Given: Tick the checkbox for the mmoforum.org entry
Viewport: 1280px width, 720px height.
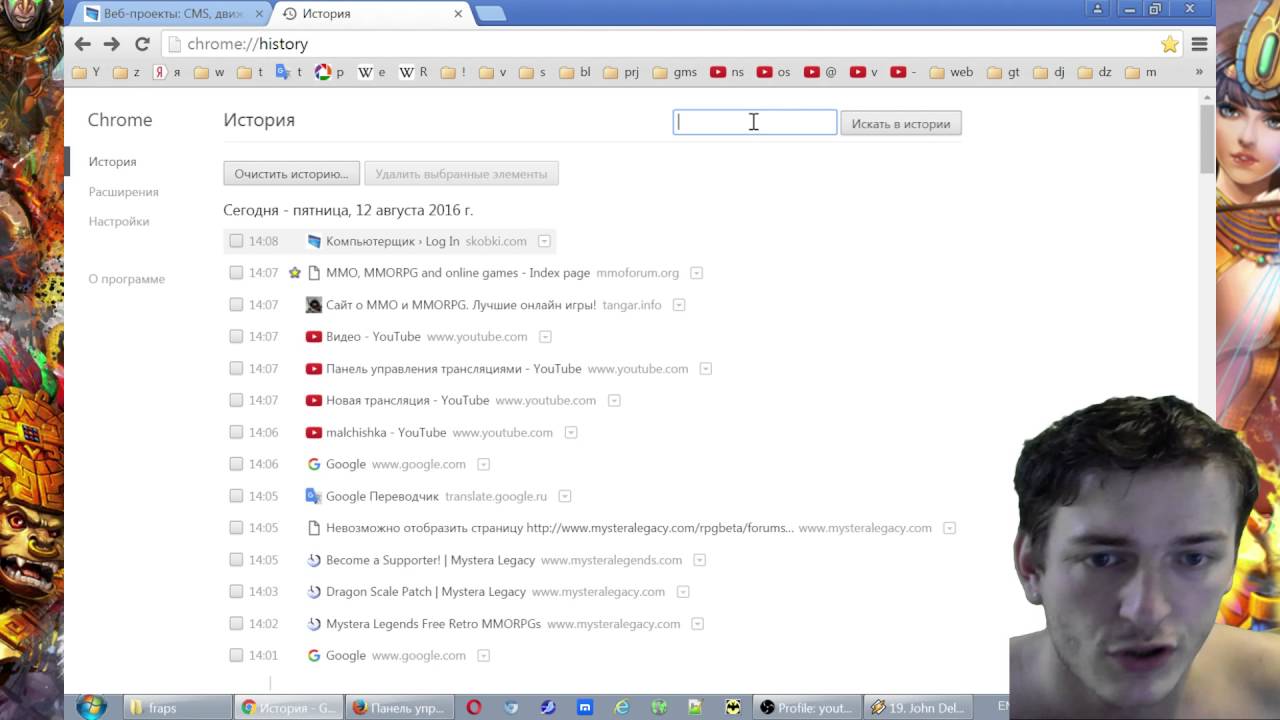Looking at the screenshot, I should (x=236, y=273).
